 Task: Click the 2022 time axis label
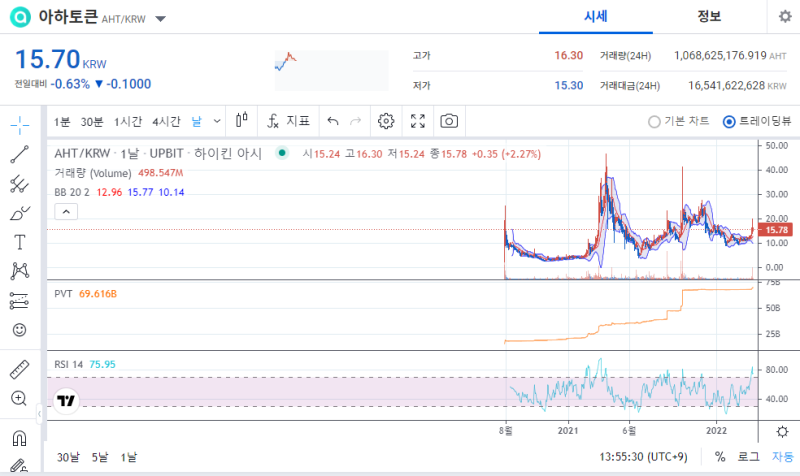[716, 431]
